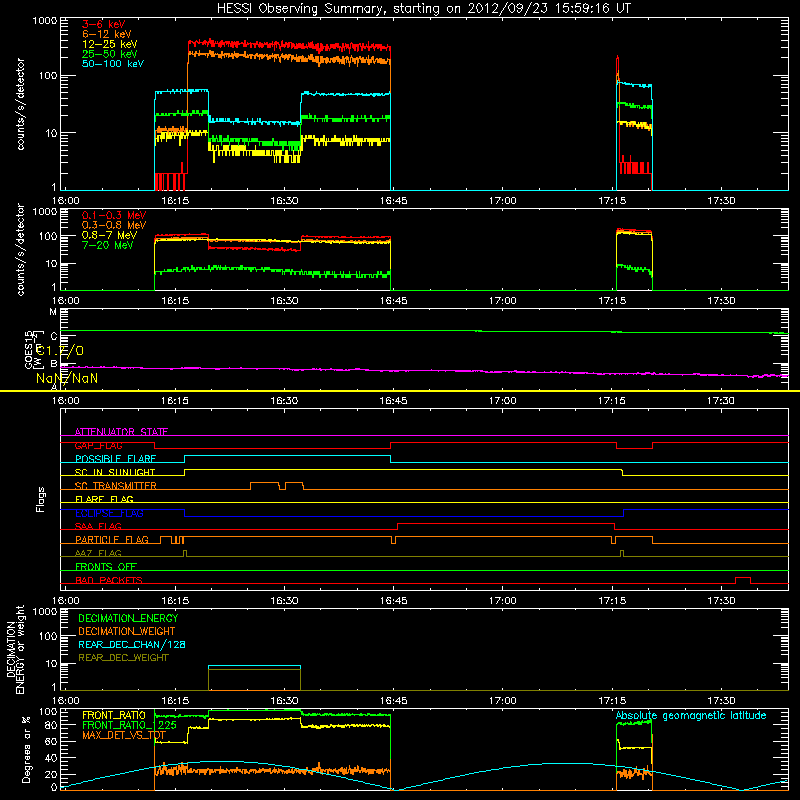Viewport: 800px width, 800px height.
Task: Click the MAX_DET_VS_TOT legend label
Action: coord(124,735)
